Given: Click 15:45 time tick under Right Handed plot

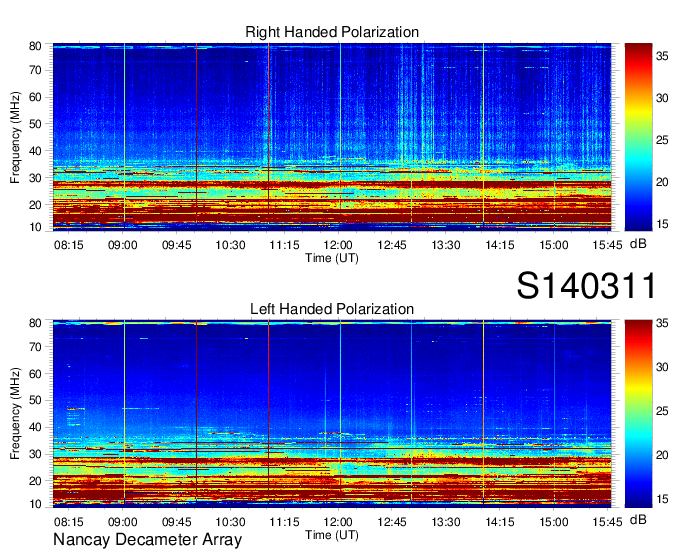Looking at the screenshot, I should tap(608, 245).
